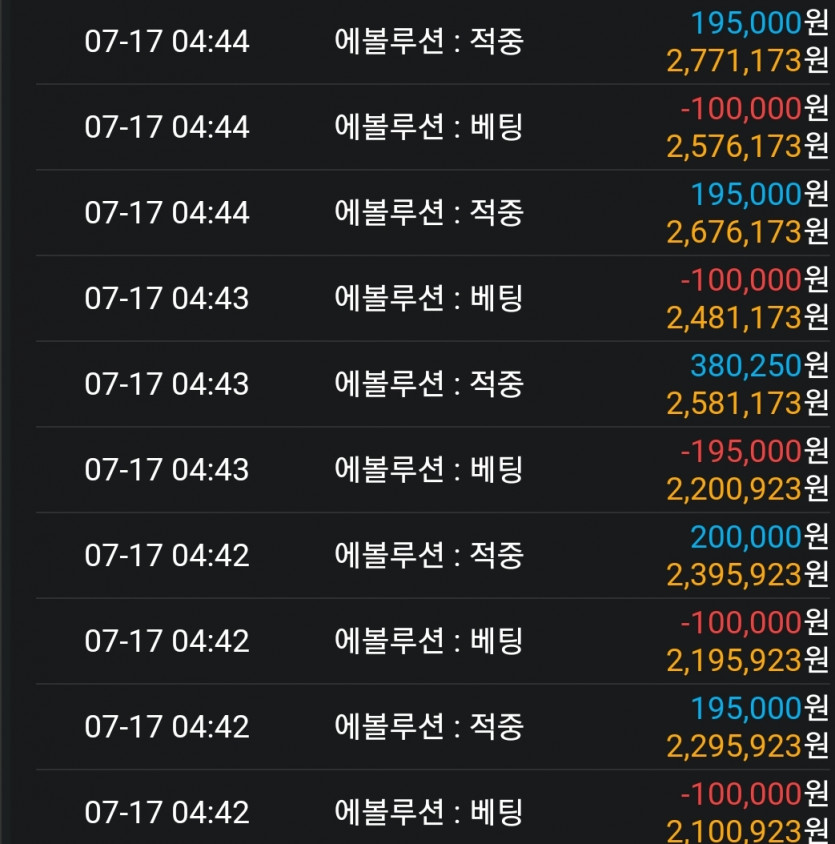Image resolution: width=835 pixels, height=844 pixels.
Task: Select -100,000원 bet above 2,100,923원 balance
Action: 754,793
